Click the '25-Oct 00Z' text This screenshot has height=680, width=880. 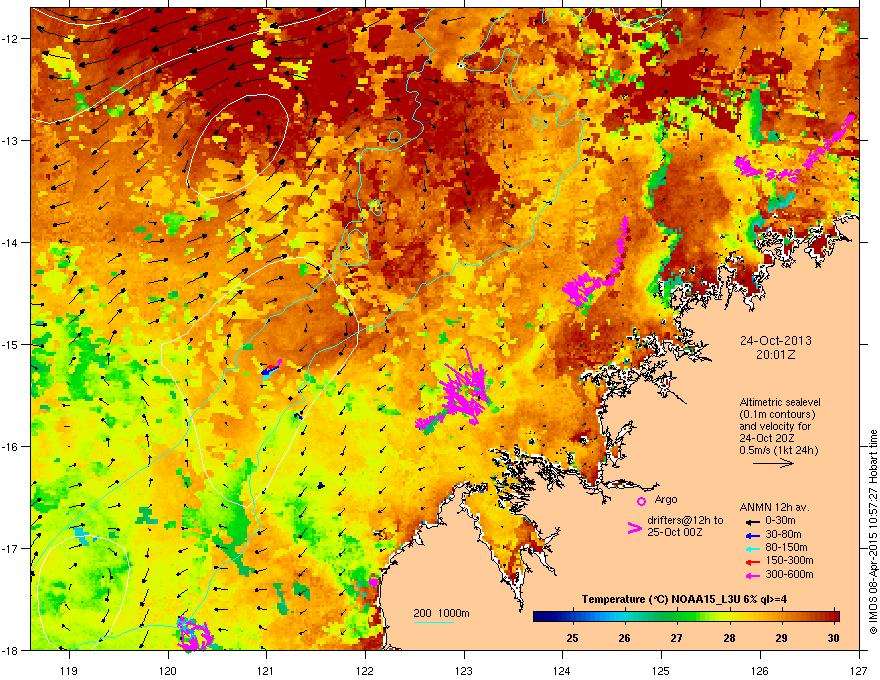point(675,532)
